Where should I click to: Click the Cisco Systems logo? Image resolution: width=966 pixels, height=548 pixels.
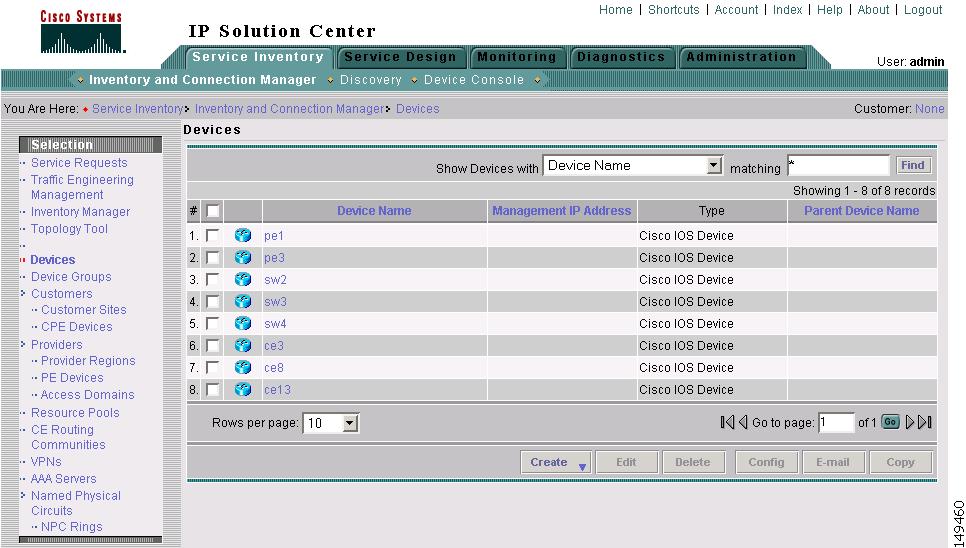83,32
